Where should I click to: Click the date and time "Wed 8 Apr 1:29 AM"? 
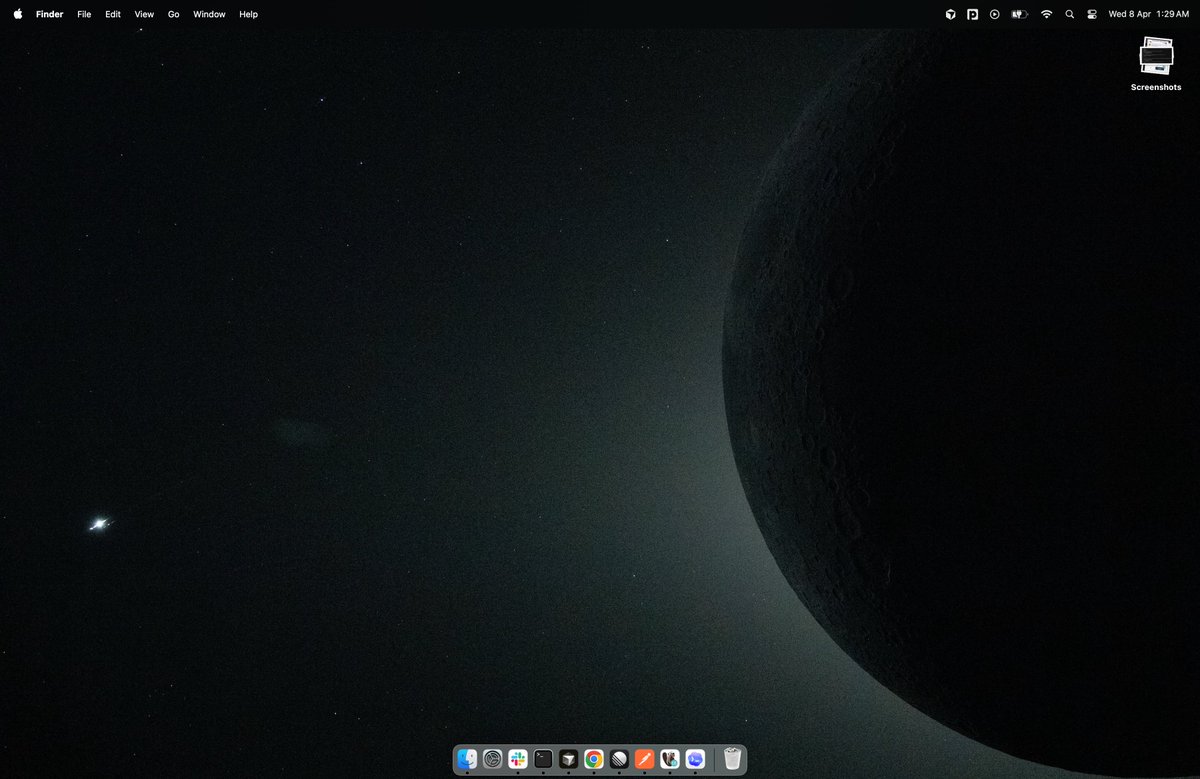(1148, 14)
